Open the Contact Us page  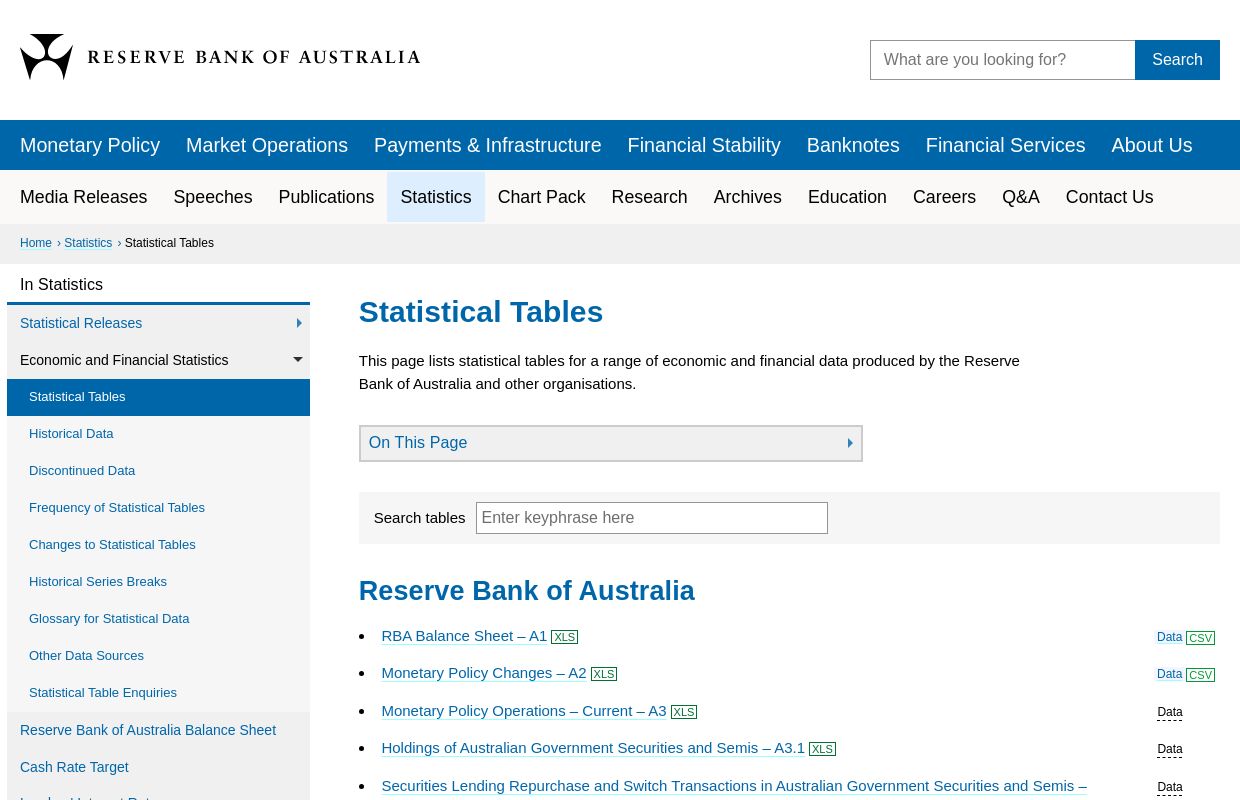coord(1109,197)
